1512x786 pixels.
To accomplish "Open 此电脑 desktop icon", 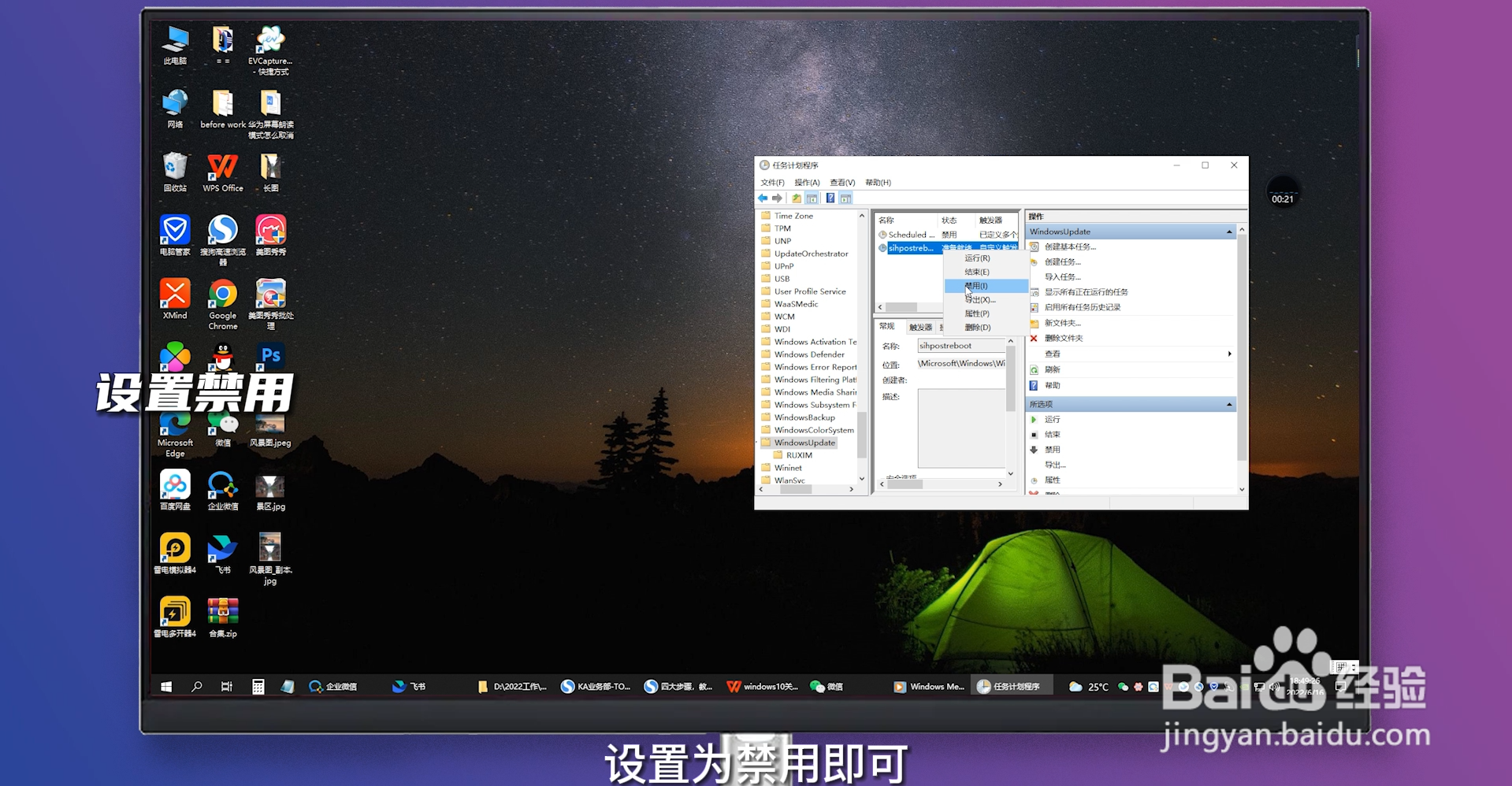I will tap(175, 45).
